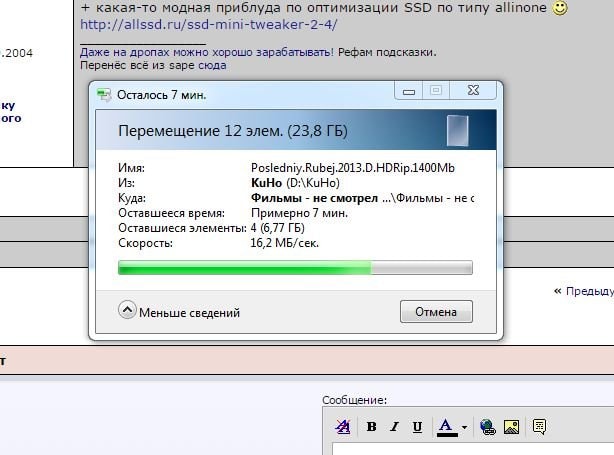Click the Отмена button to cancel move
The image size is (614, 455).
click(x=436, y=312)
